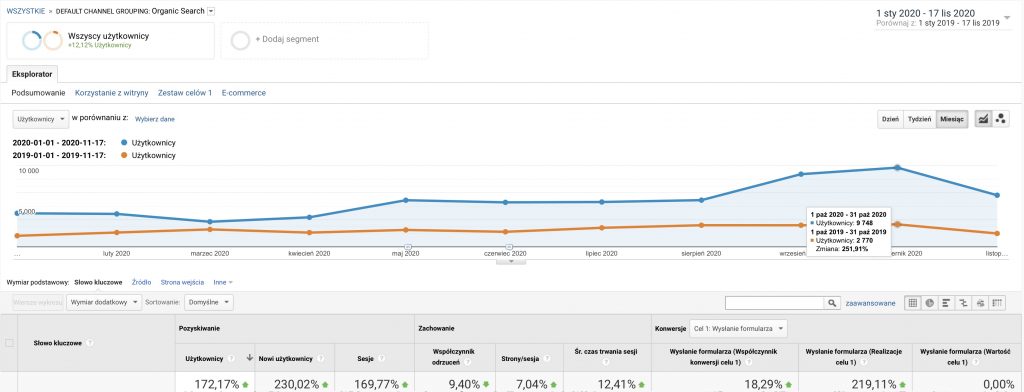Screen dimensions: 1024x392
Task: Click the Wybierz dane link
Action: [x=155, y=119]
